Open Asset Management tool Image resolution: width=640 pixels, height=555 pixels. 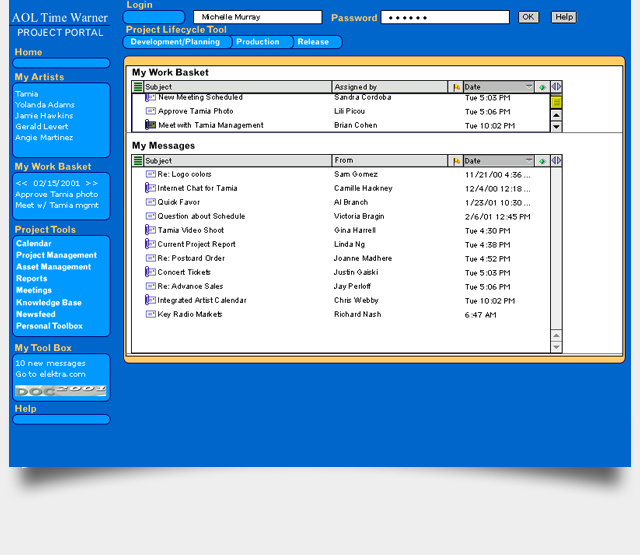[x=53, y=267]
